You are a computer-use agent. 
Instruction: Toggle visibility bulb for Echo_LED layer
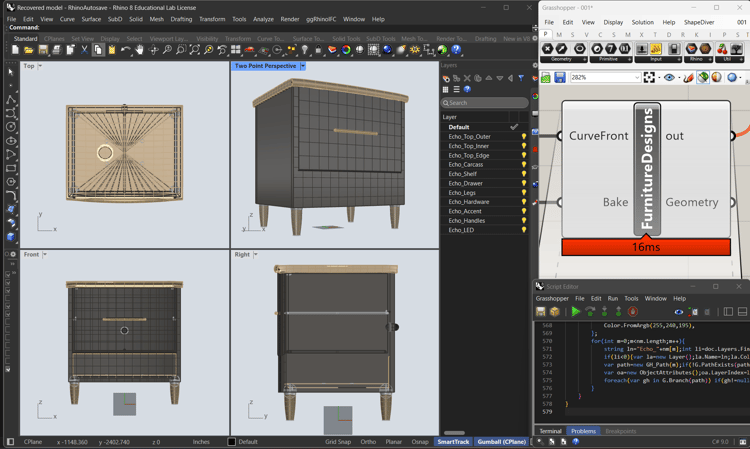(x=524, y=230)
